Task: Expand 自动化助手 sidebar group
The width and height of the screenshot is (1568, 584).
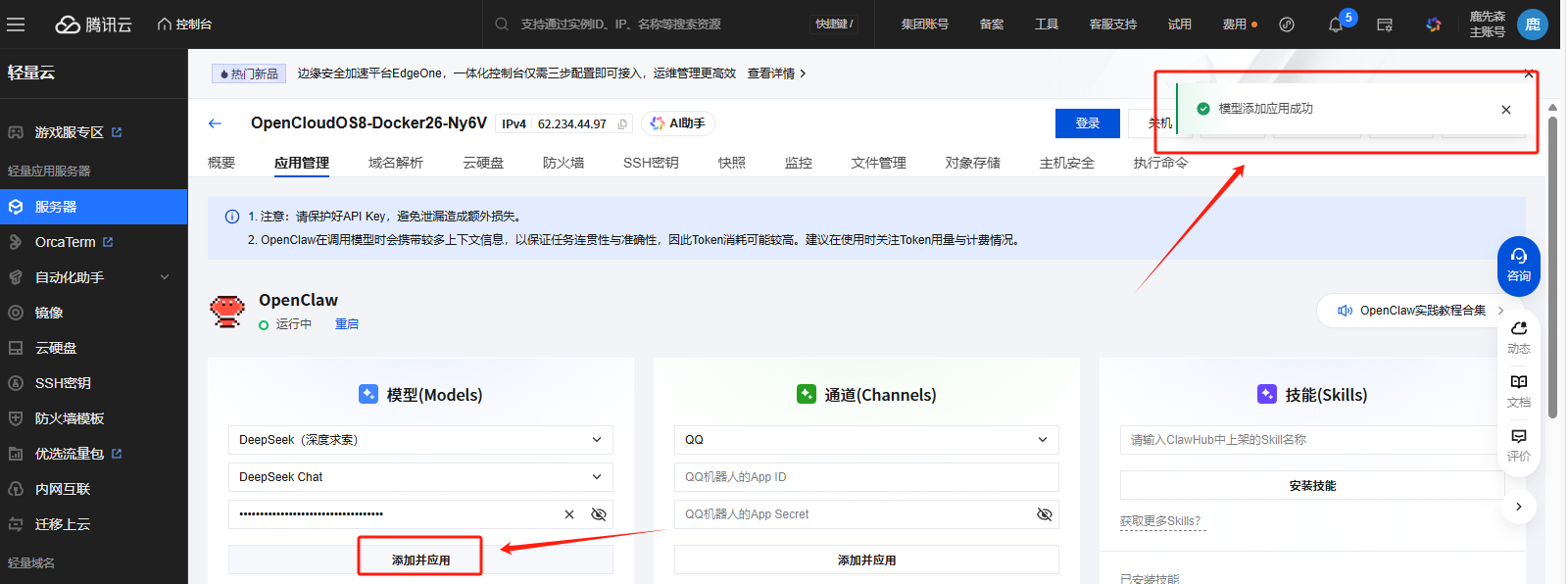Action: (x=93, y=277)
